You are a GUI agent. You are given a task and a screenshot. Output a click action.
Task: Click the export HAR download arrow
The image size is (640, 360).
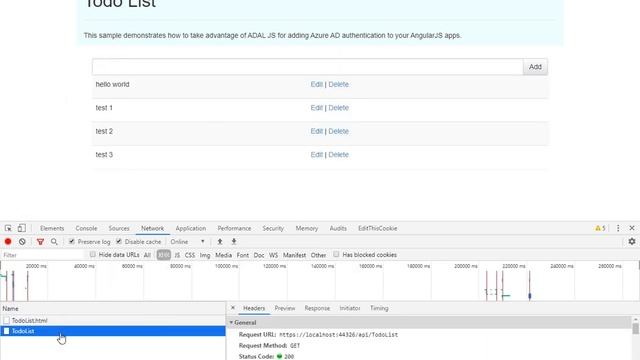[234, 242]
